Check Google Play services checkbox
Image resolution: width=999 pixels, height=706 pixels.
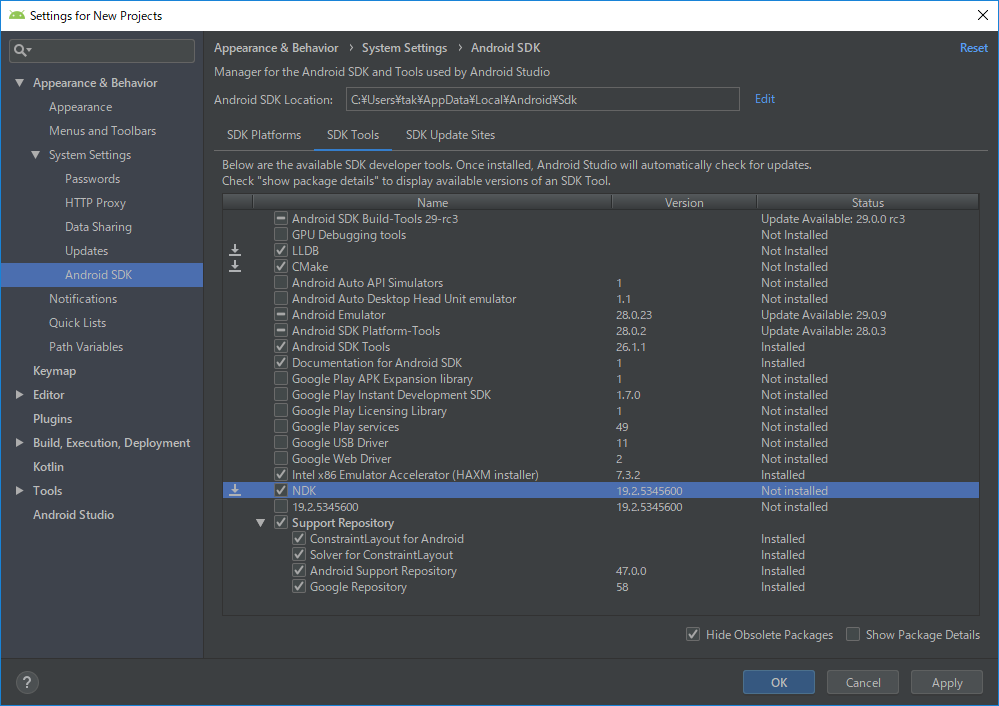point(281,426)
